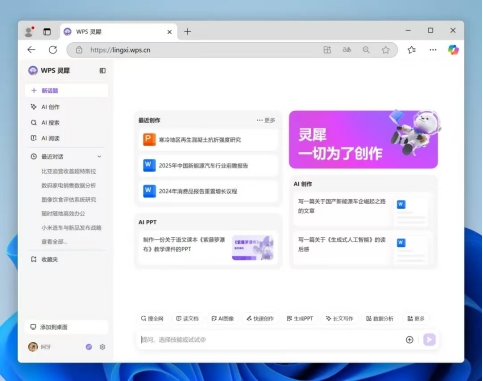Viewport: 483px width, 381px height.
Task: Collapse the WPS 灵犀 sidebar panel icon
Action: [x=103, y=71]
